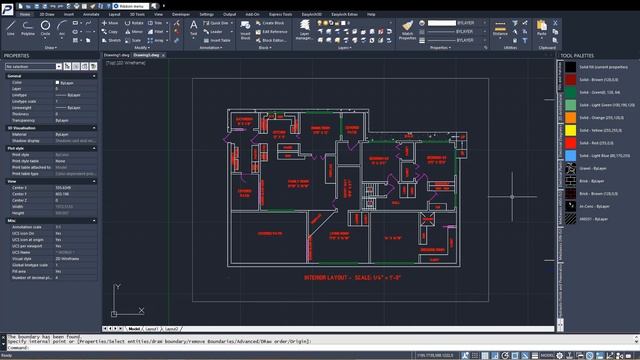Click the Scale command

[133, 40]
